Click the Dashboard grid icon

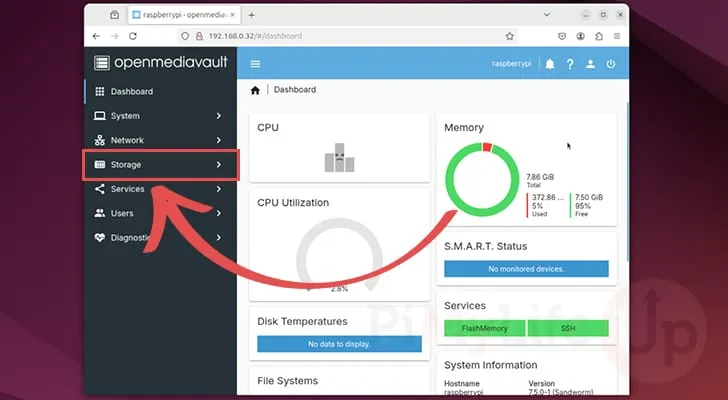100,91
